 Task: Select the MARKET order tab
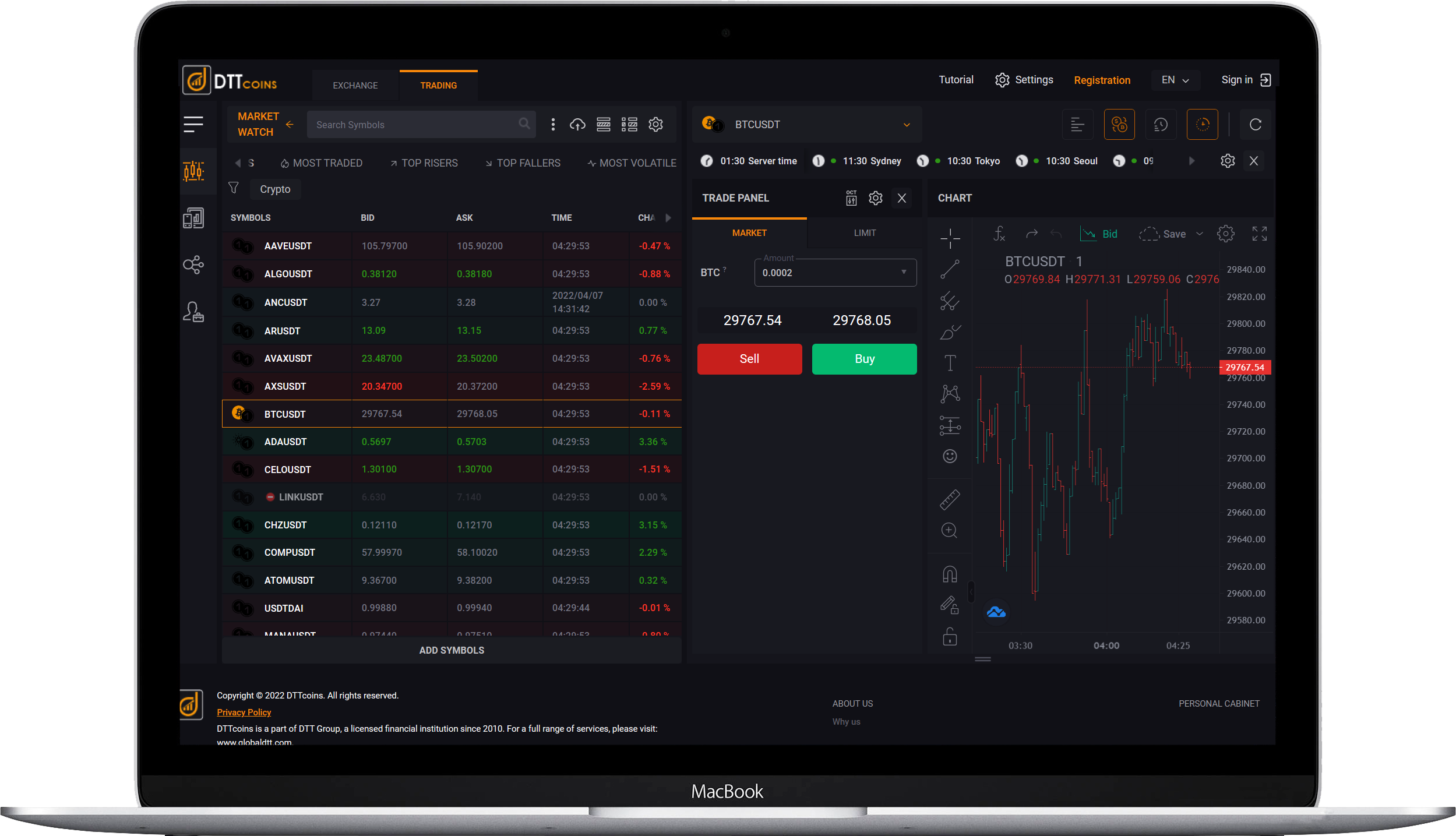pyautogui.click(x=749, y=232)
